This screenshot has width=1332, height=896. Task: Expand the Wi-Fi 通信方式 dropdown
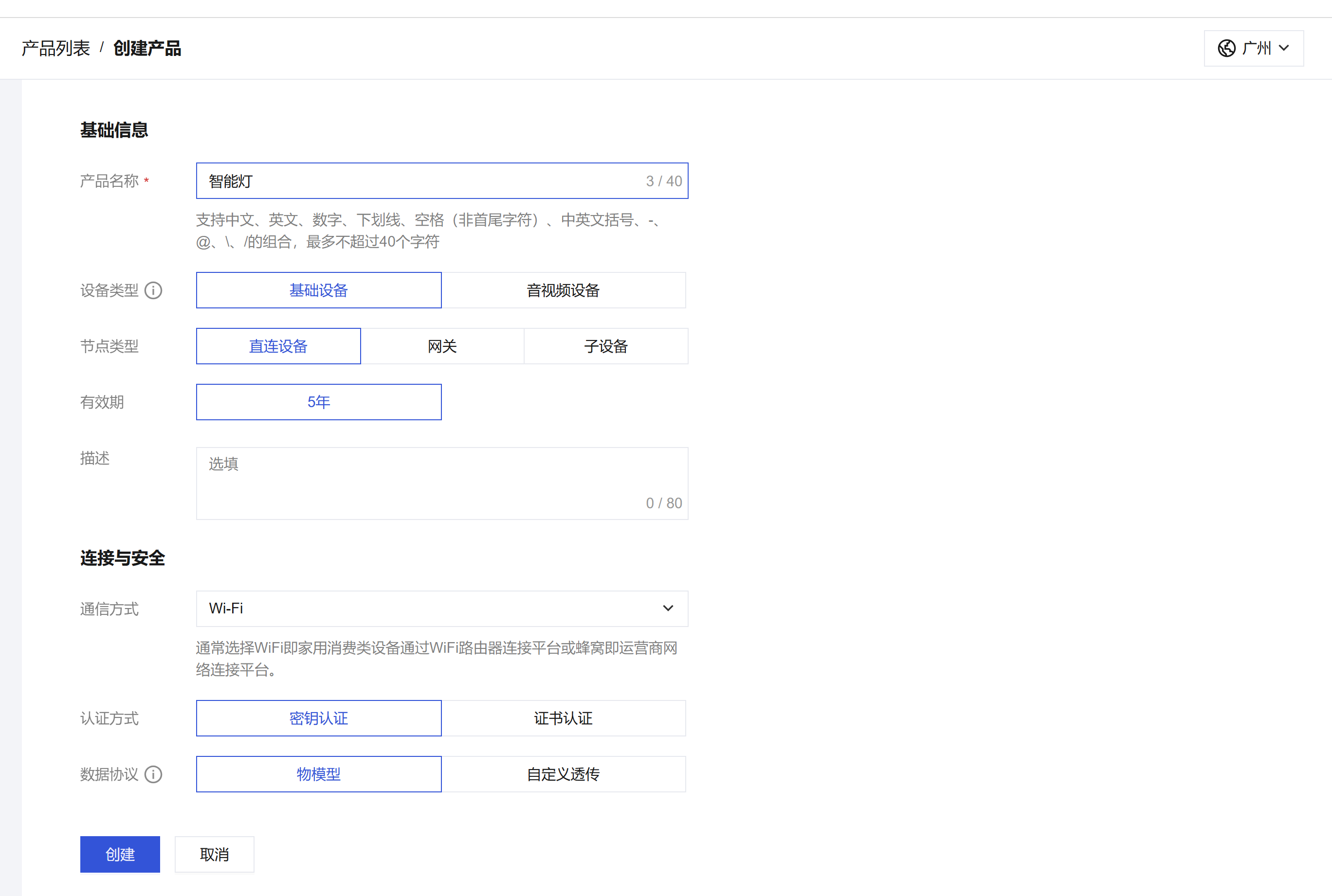pyautogui.click(x=441, y=609)
